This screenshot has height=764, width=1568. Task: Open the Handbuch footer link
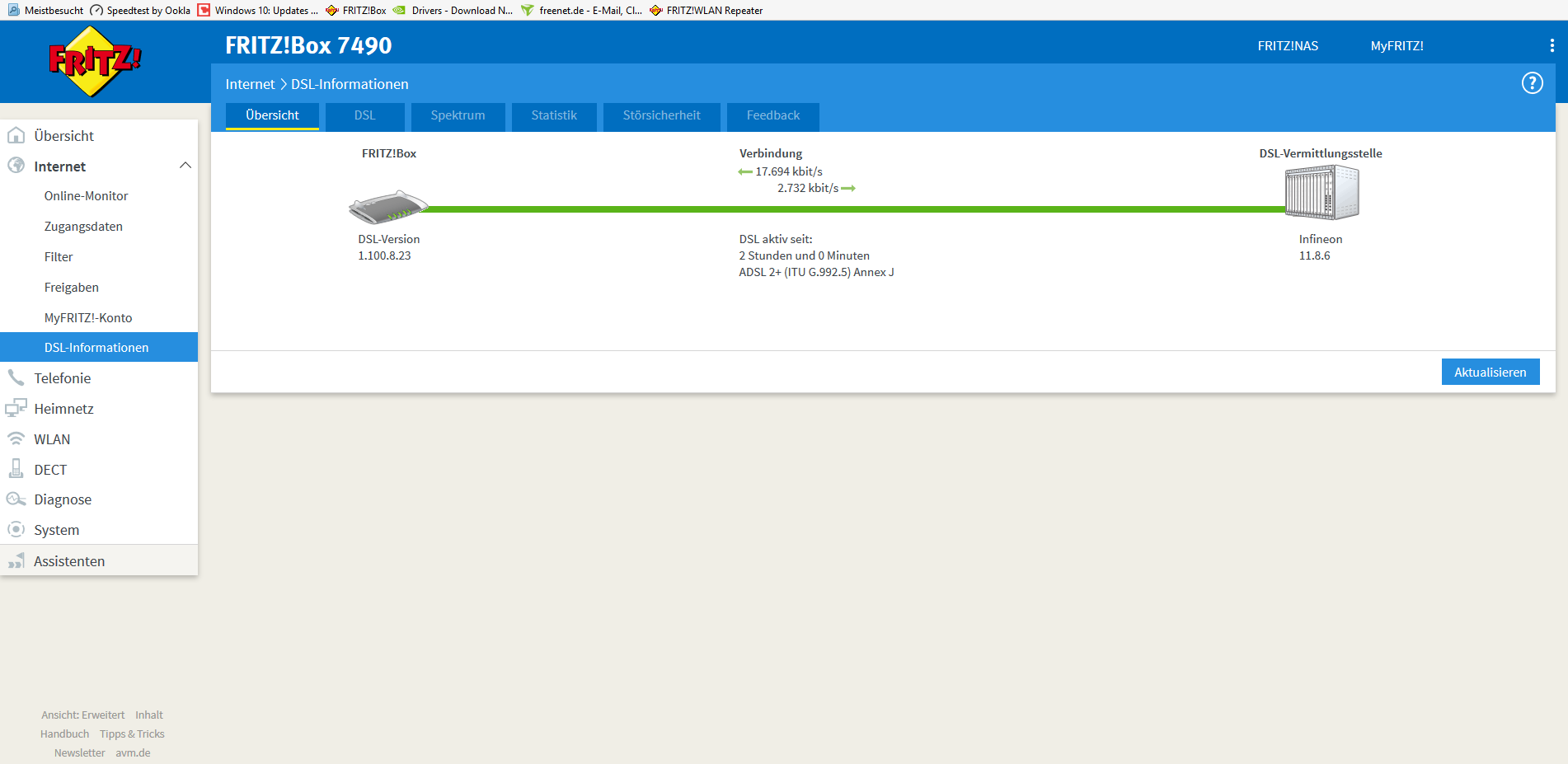click(64, 734)
